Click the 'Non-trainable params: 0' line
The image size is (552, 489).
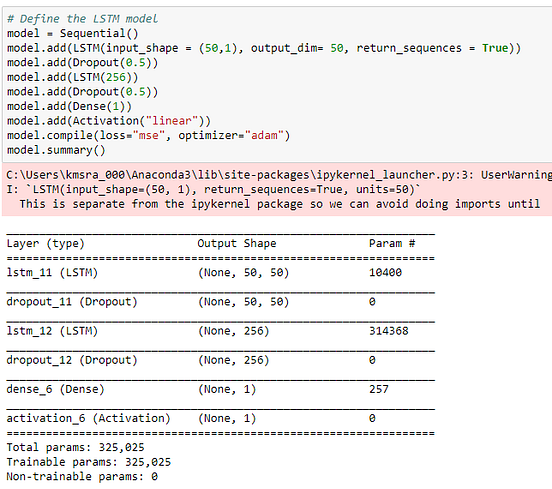coord(82,477)
